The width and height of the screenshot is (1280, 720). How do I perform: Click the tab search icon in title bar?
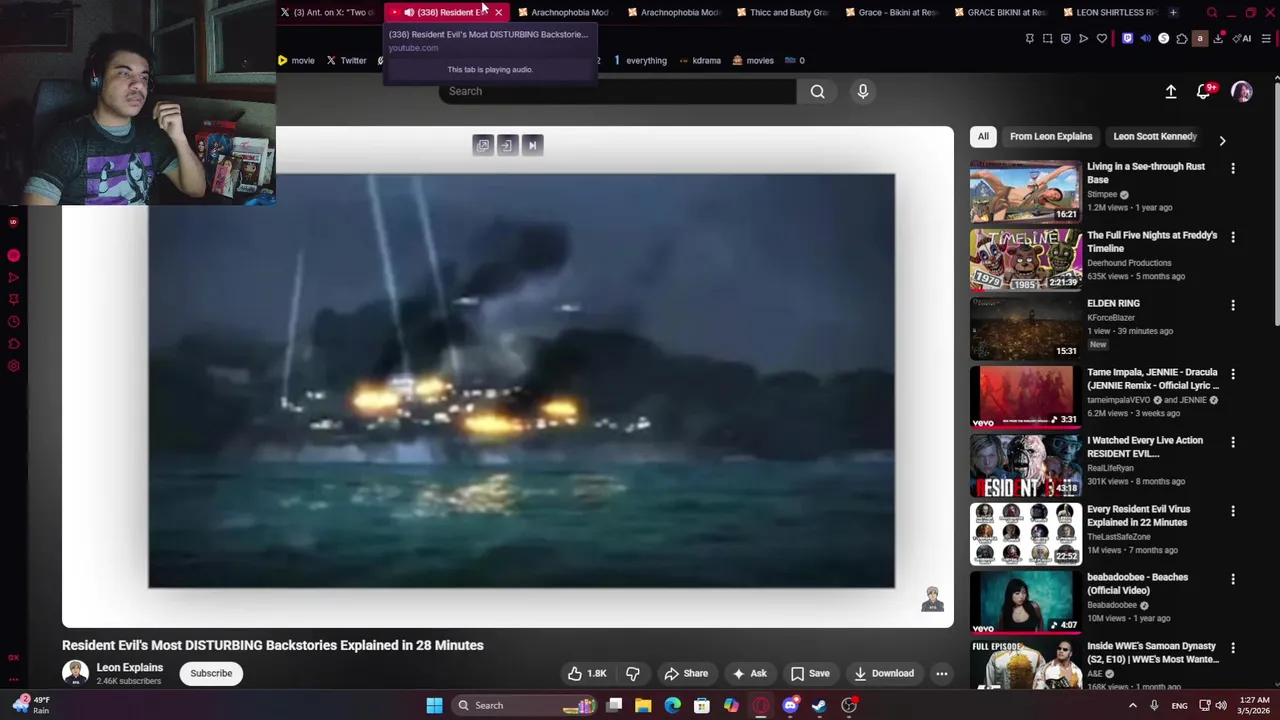tap(1212, 12)
